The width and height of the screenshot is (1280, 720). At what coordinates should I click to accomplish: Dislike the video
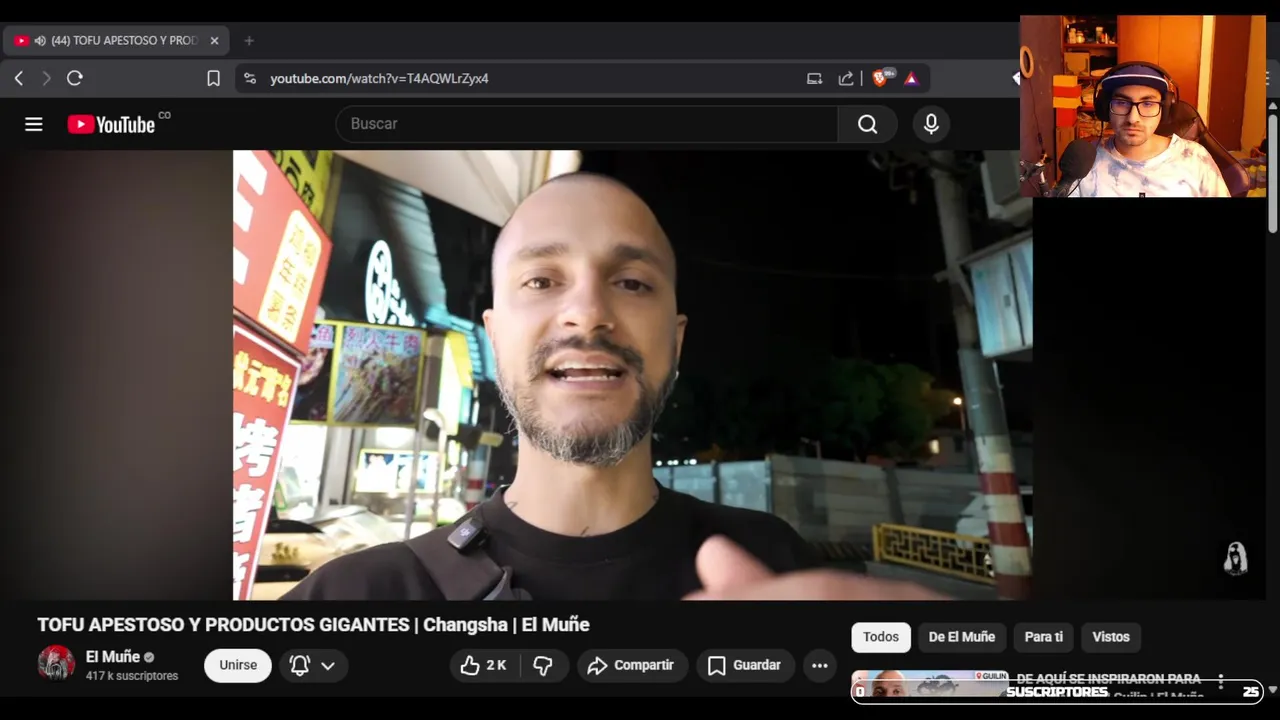click(x=543, y=665)
